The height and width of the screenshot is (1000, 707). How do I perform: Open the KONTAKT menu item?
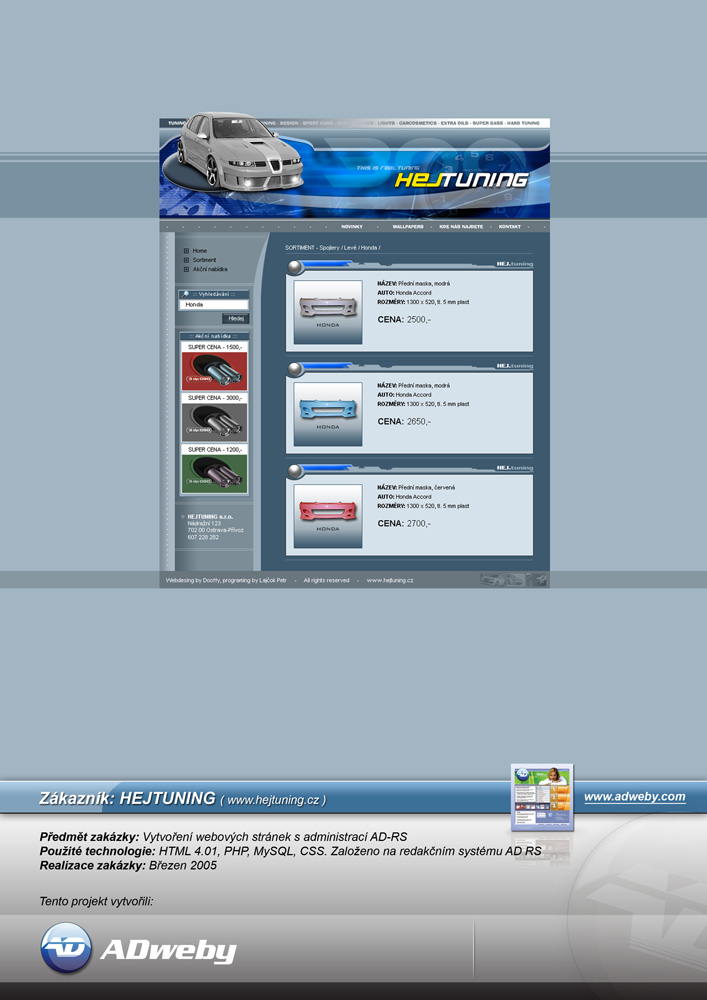[x=510, y=227]
